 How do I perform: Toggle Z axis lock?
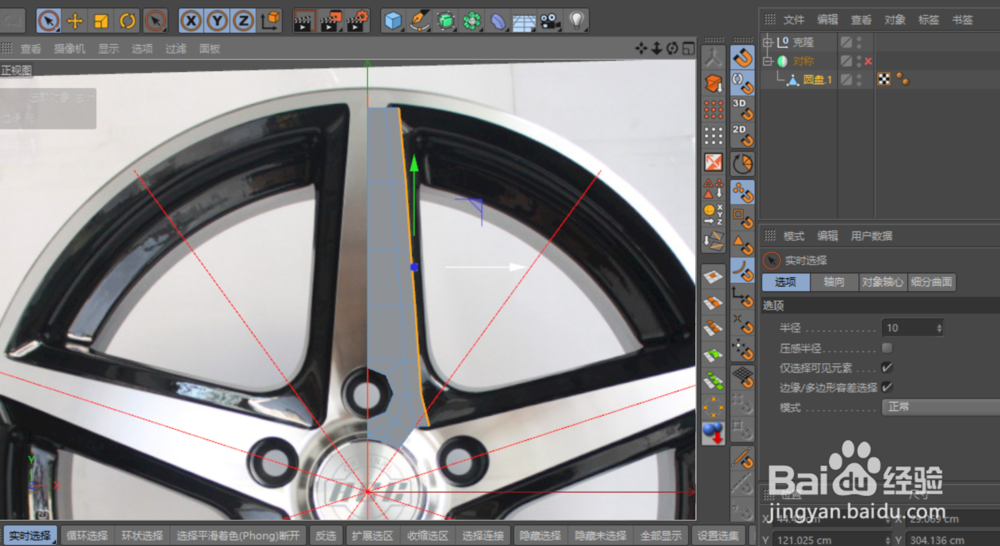tap(243, 21)
